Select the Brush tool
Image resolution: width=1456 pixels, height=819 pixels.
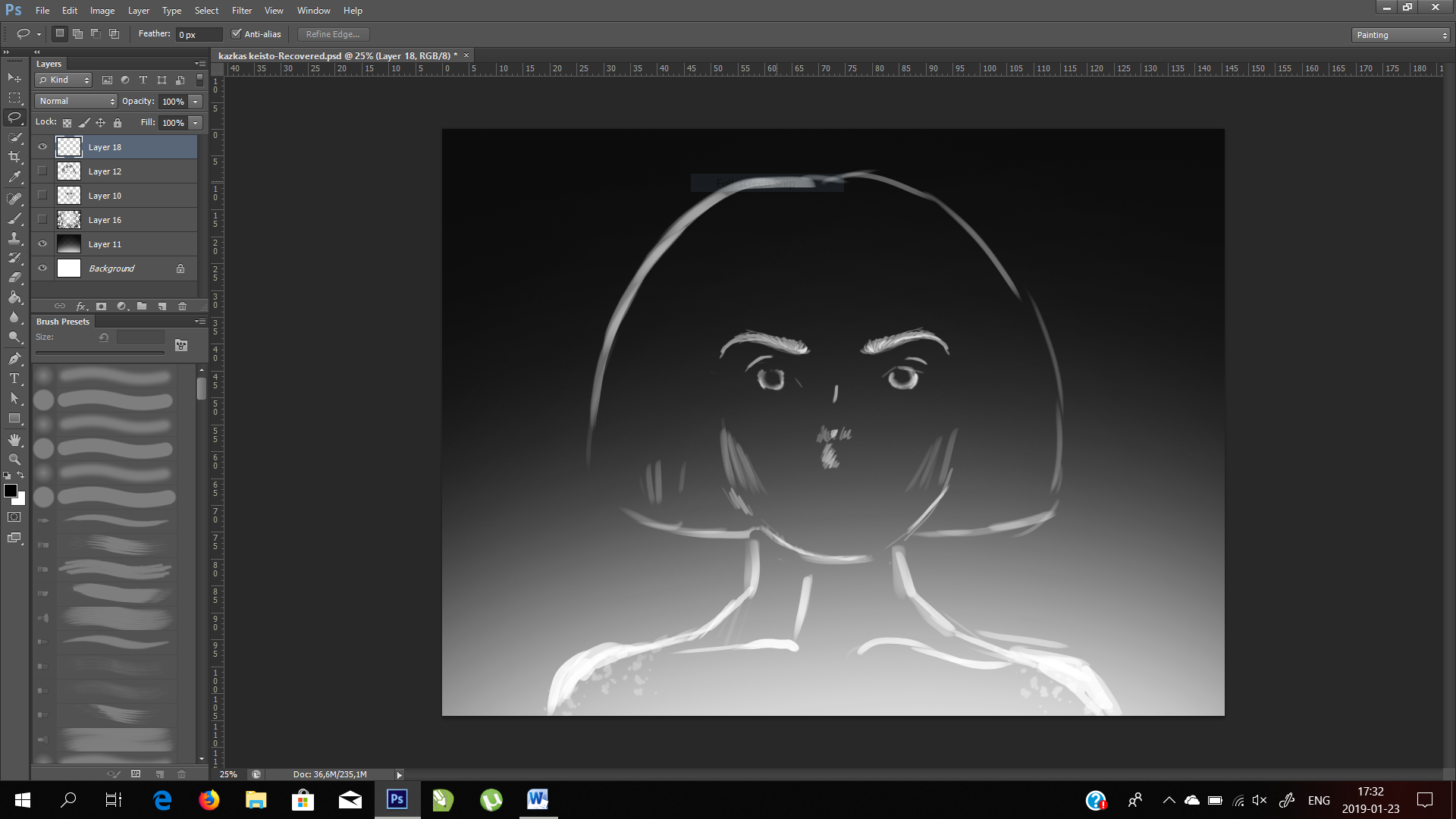click(14, 218)
